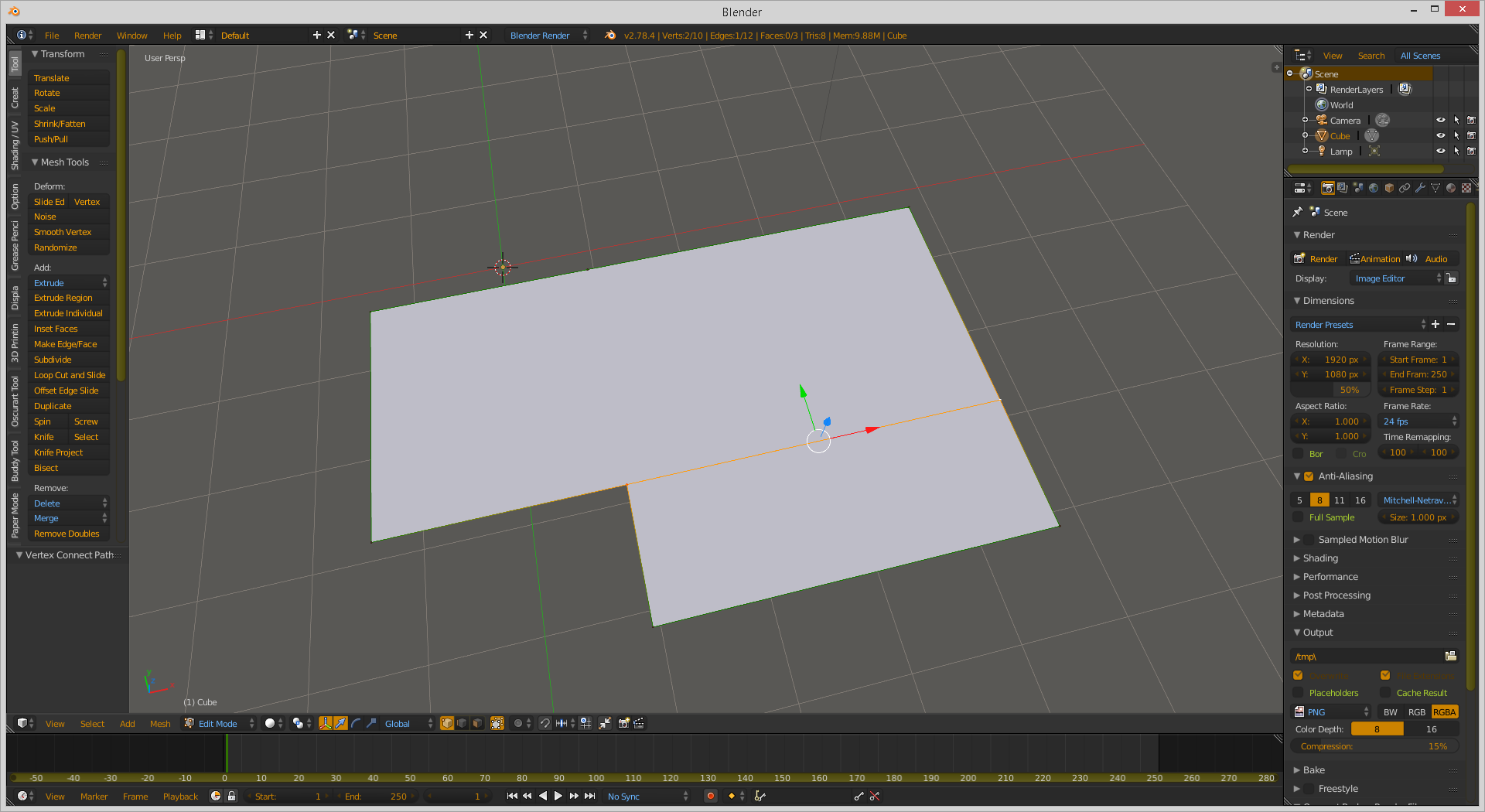Expand the Performance panel
Image resolution: width=1485 pixels, height=812 pixels.
tap(1330, 577)
